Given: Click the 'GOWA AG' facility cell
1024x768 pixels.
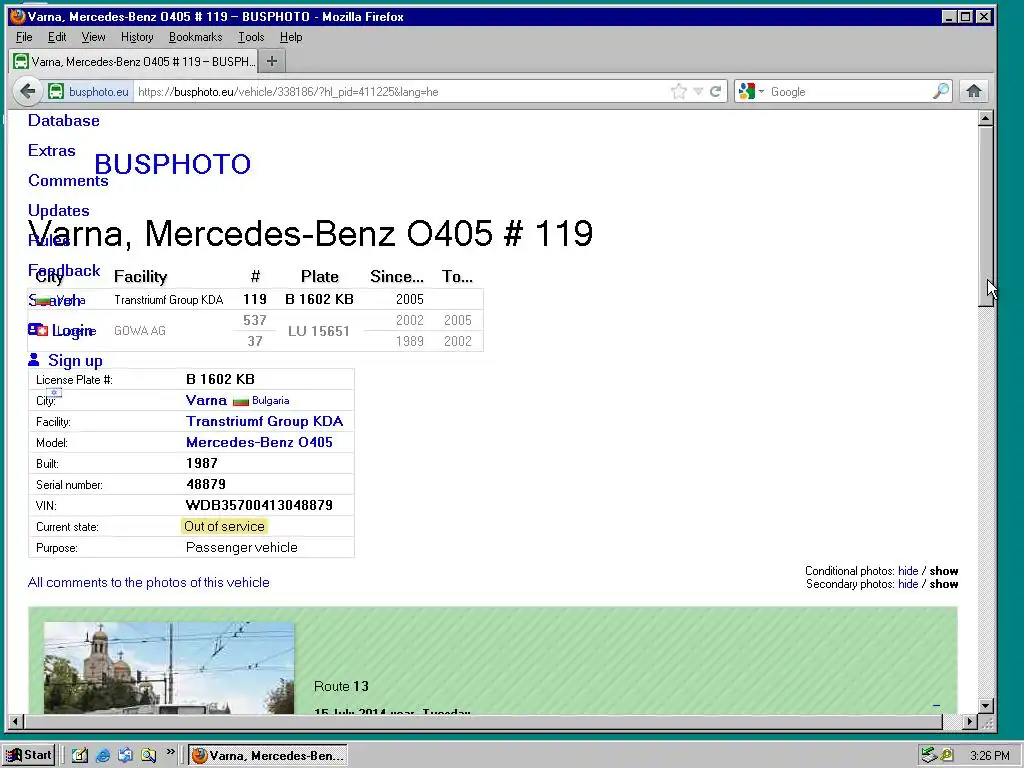Looking at the screenshot, I should click(140, 331).
